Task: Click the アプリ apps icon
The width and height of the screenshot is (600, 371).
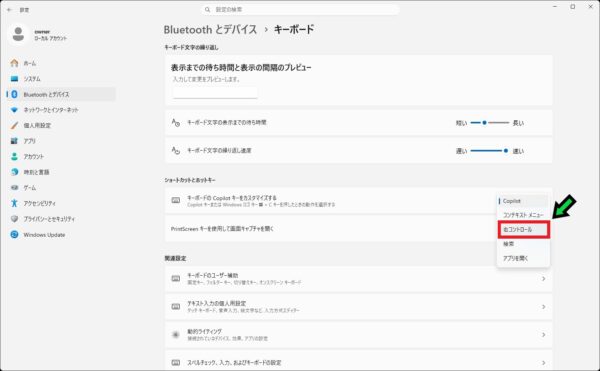Action: click(14, 141)
